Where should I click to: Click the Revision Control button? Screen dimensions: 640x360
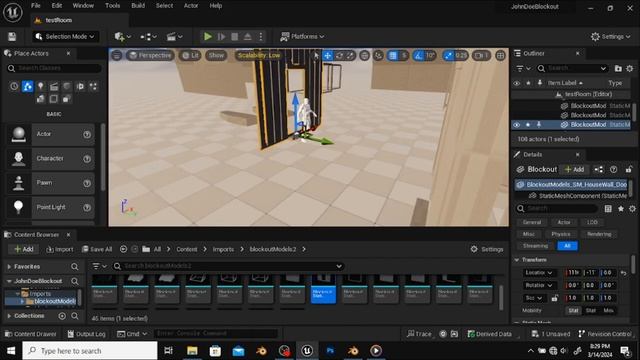click(x=605, y=334)
